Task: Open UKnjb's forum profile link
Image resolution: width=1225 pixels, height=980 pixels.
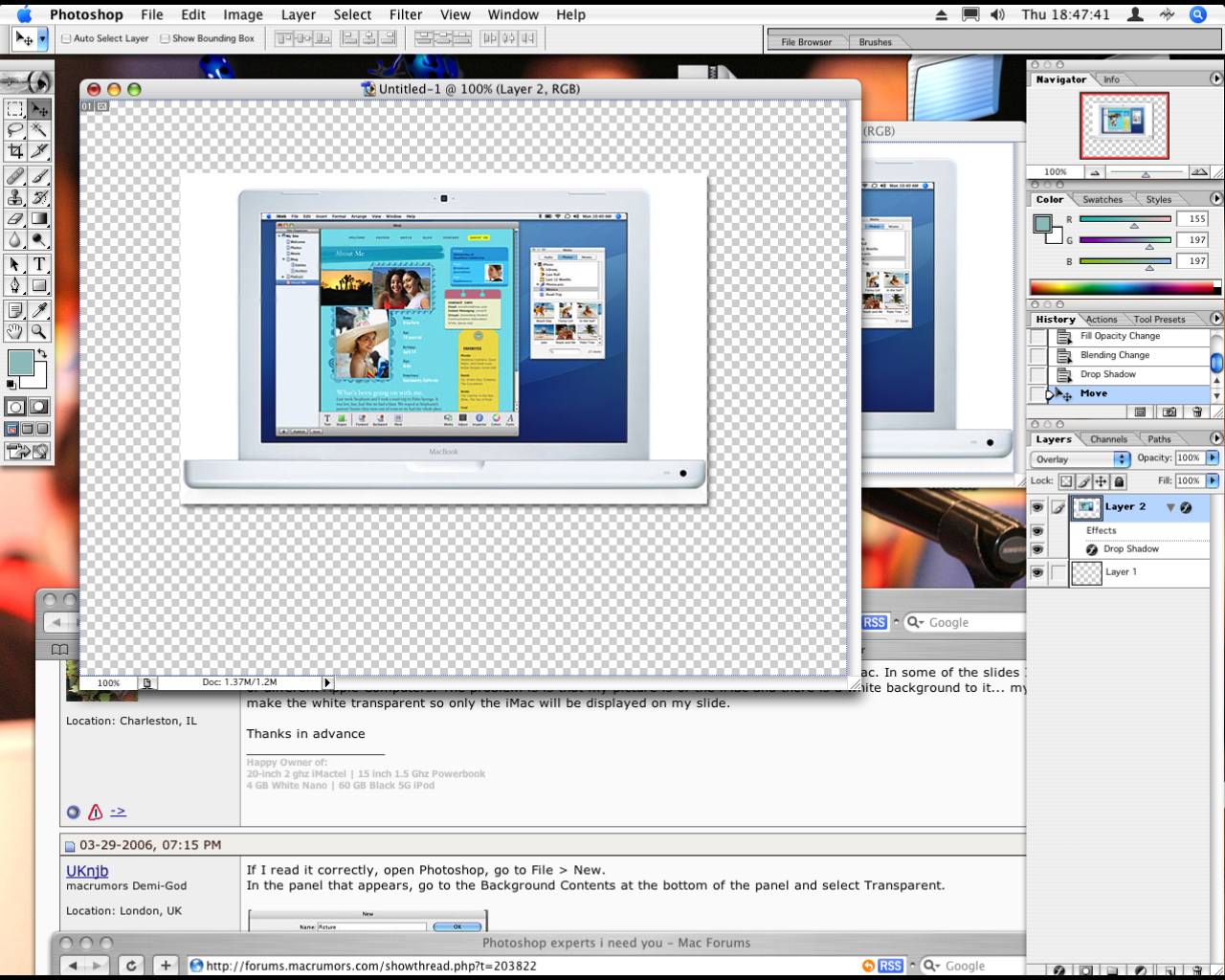Action: coord(87,871)
